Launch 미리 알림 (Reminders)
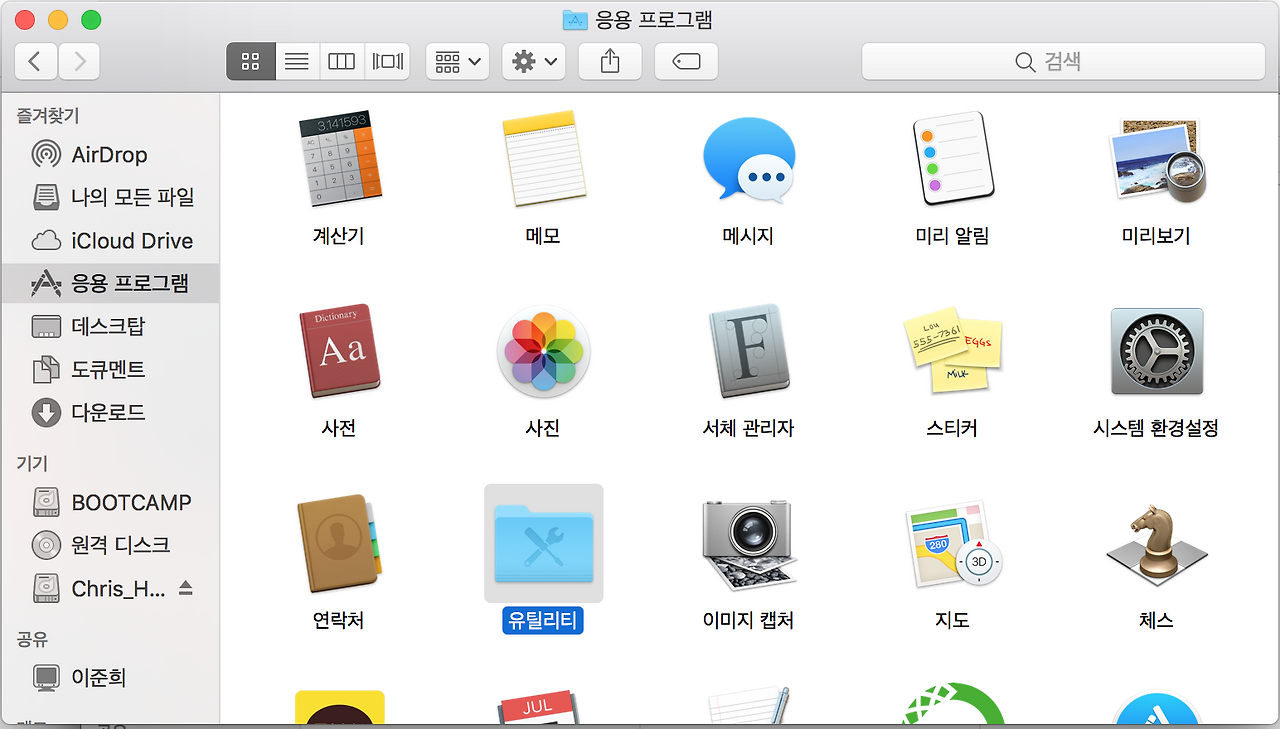The height and width of the screenshot is (729, 1280). tap(952, 160)
